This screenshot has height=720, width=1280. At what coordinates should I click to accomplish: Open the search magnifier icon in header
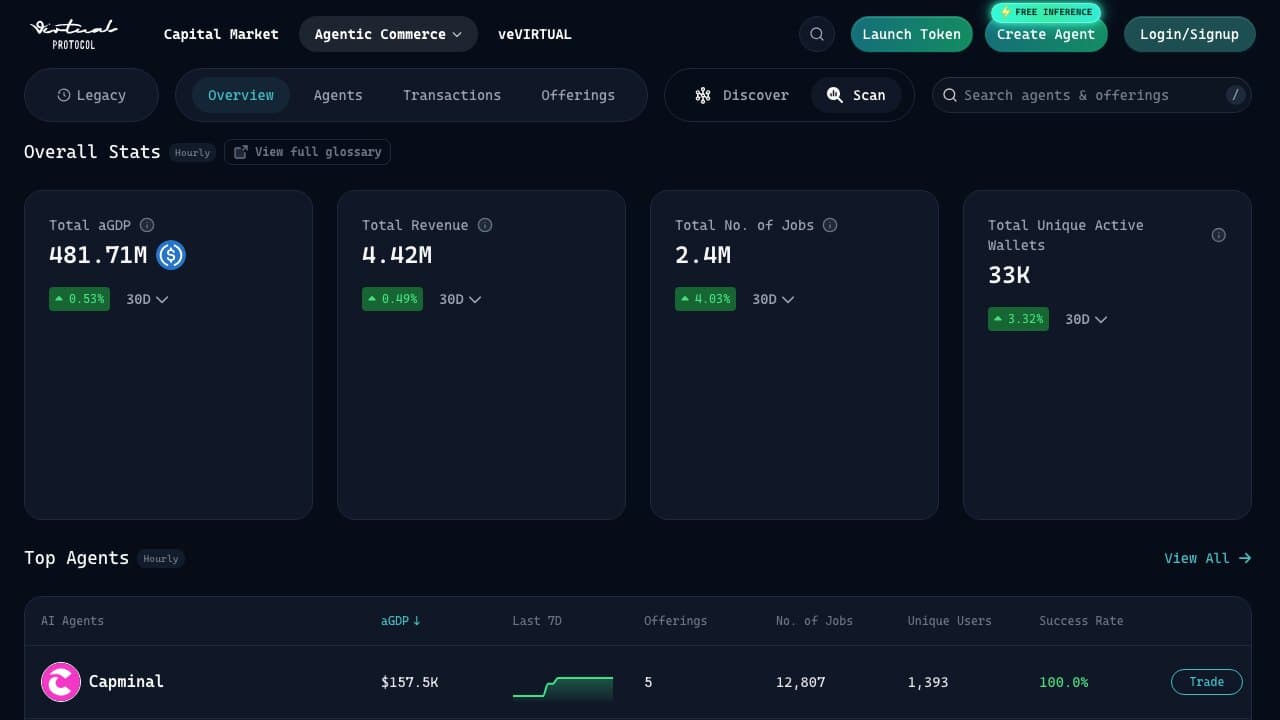[817, 34]
